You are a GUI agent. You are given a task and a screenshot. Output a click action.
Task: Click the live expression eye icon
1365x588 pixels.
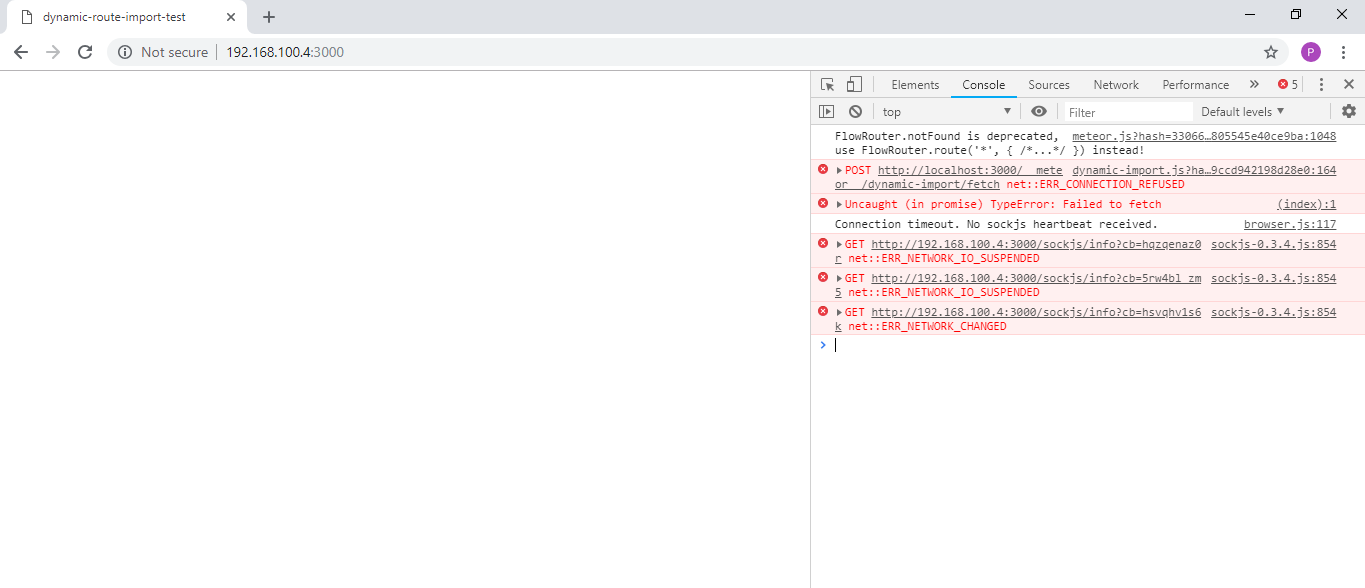(1039, 111)
